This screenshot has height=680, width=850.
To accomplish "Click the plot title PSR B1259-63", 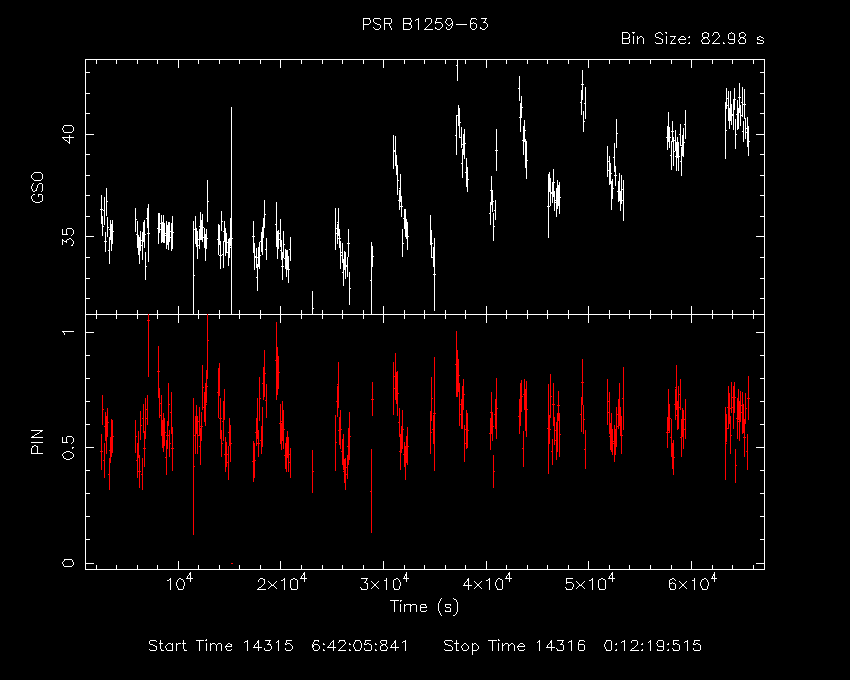I will coord(425,24).
